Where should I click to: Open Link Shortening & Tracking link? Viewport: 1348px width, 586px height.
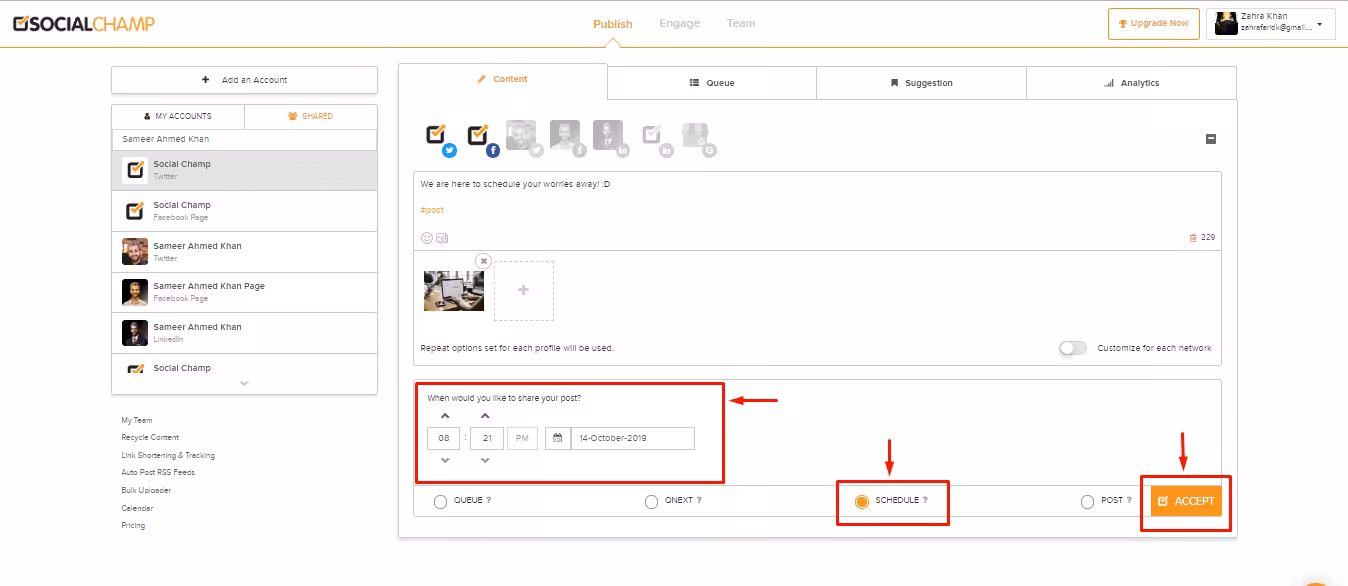(x=168, y=455)
